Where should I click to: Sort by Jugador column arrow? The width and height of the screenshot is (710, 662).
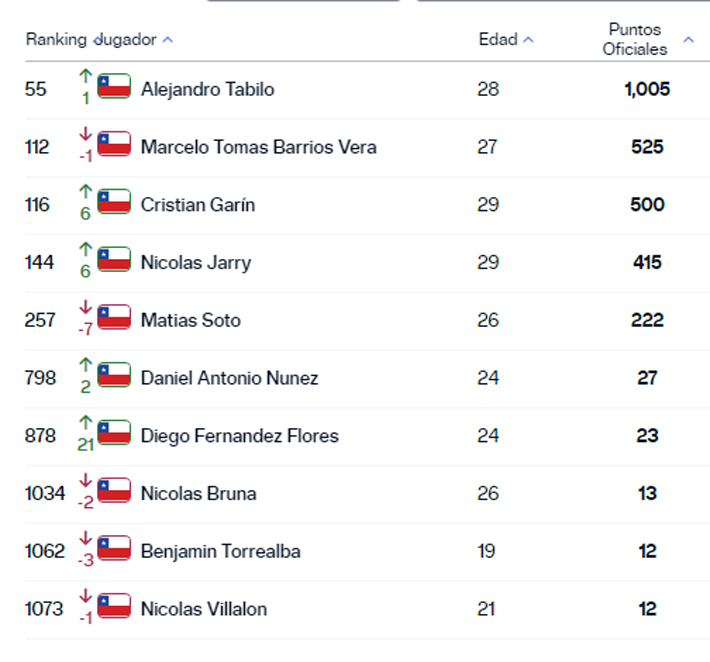[168, 40]
